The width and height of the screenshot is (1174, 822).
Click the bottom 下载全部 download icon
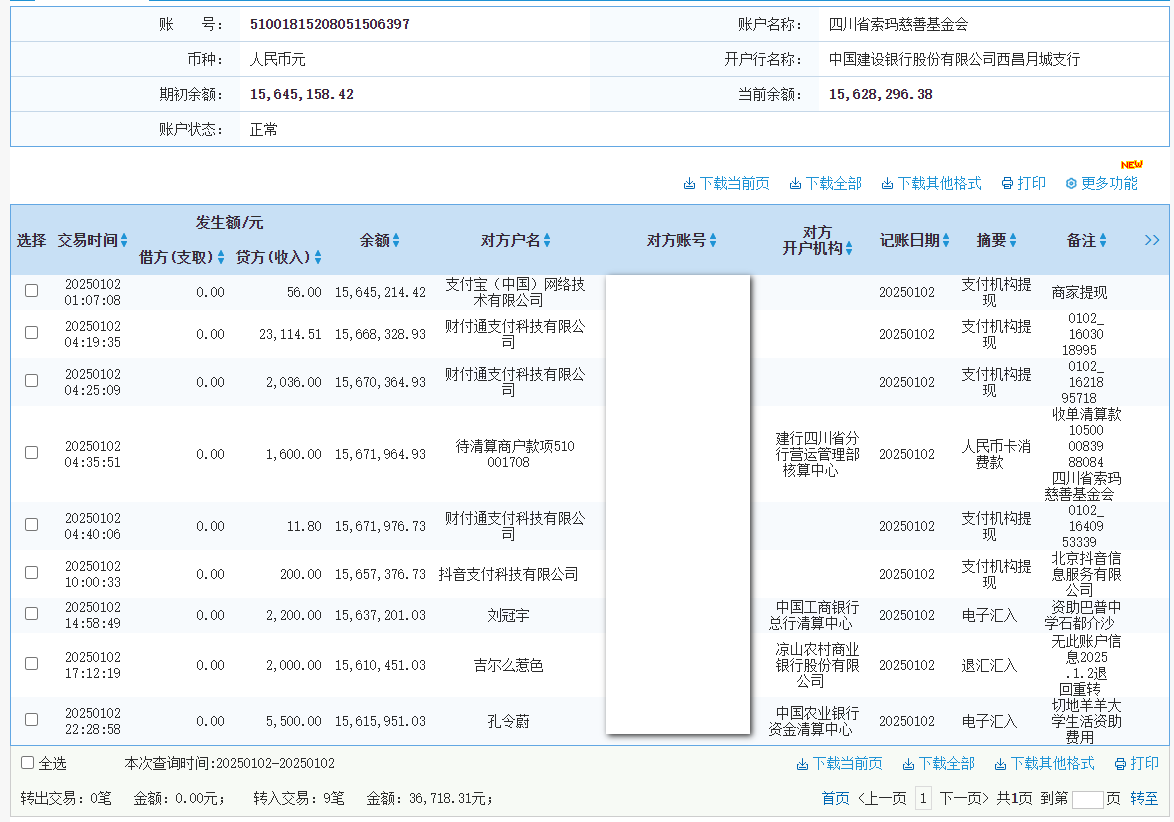(908, 764)
